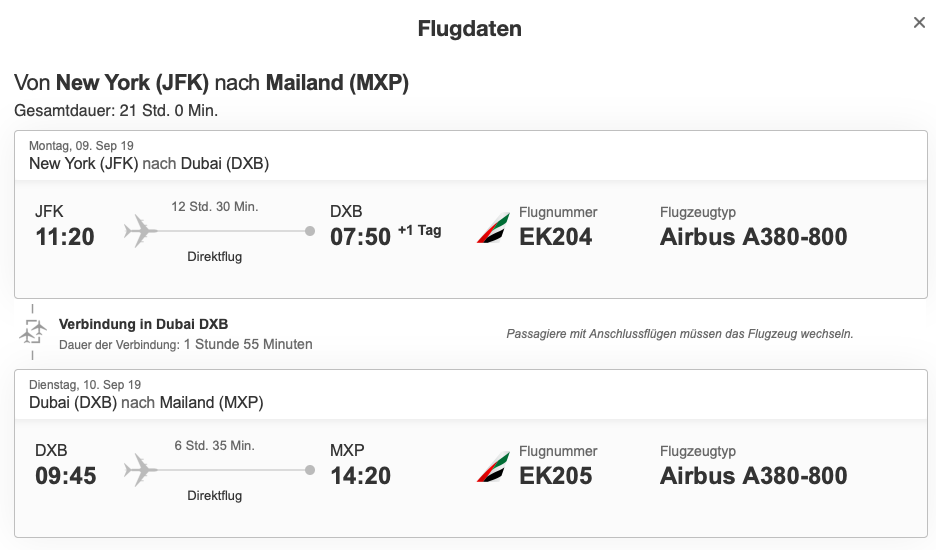
Task: Click the airplane icon on JFK flight line
Action: (x=141, y=232)
